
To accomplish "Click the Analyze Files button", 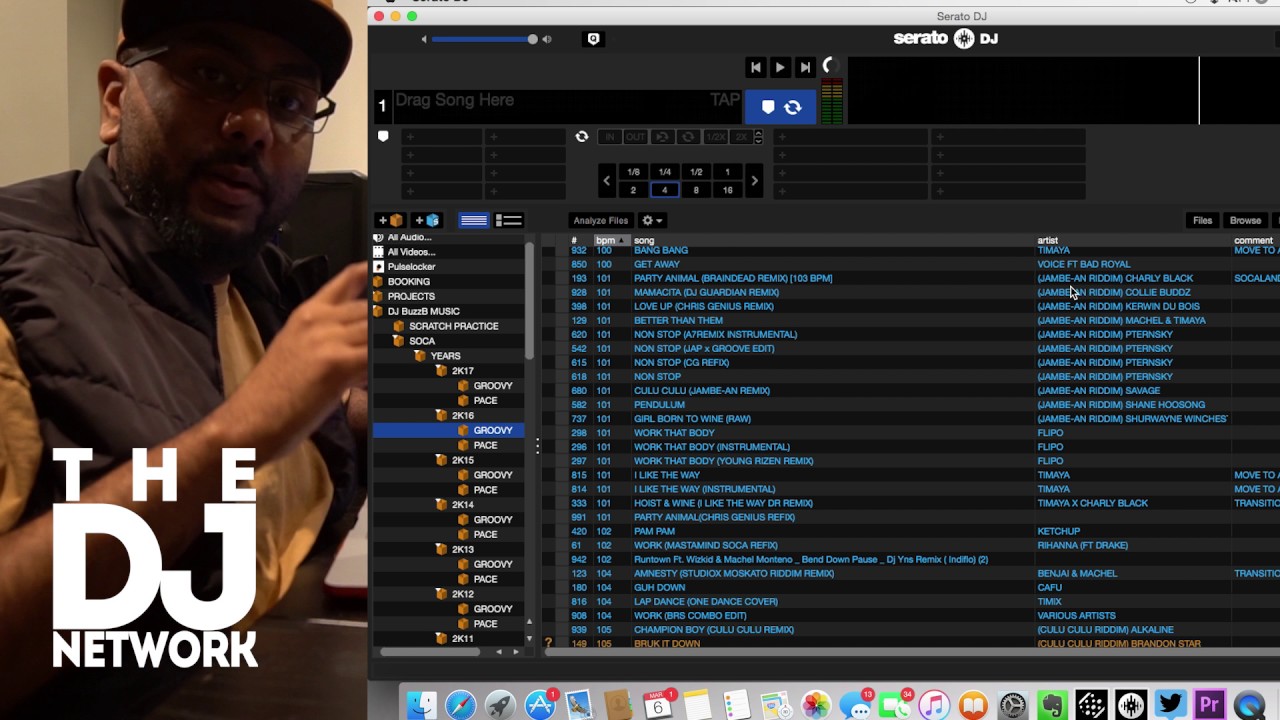I will tap(601, 220).
